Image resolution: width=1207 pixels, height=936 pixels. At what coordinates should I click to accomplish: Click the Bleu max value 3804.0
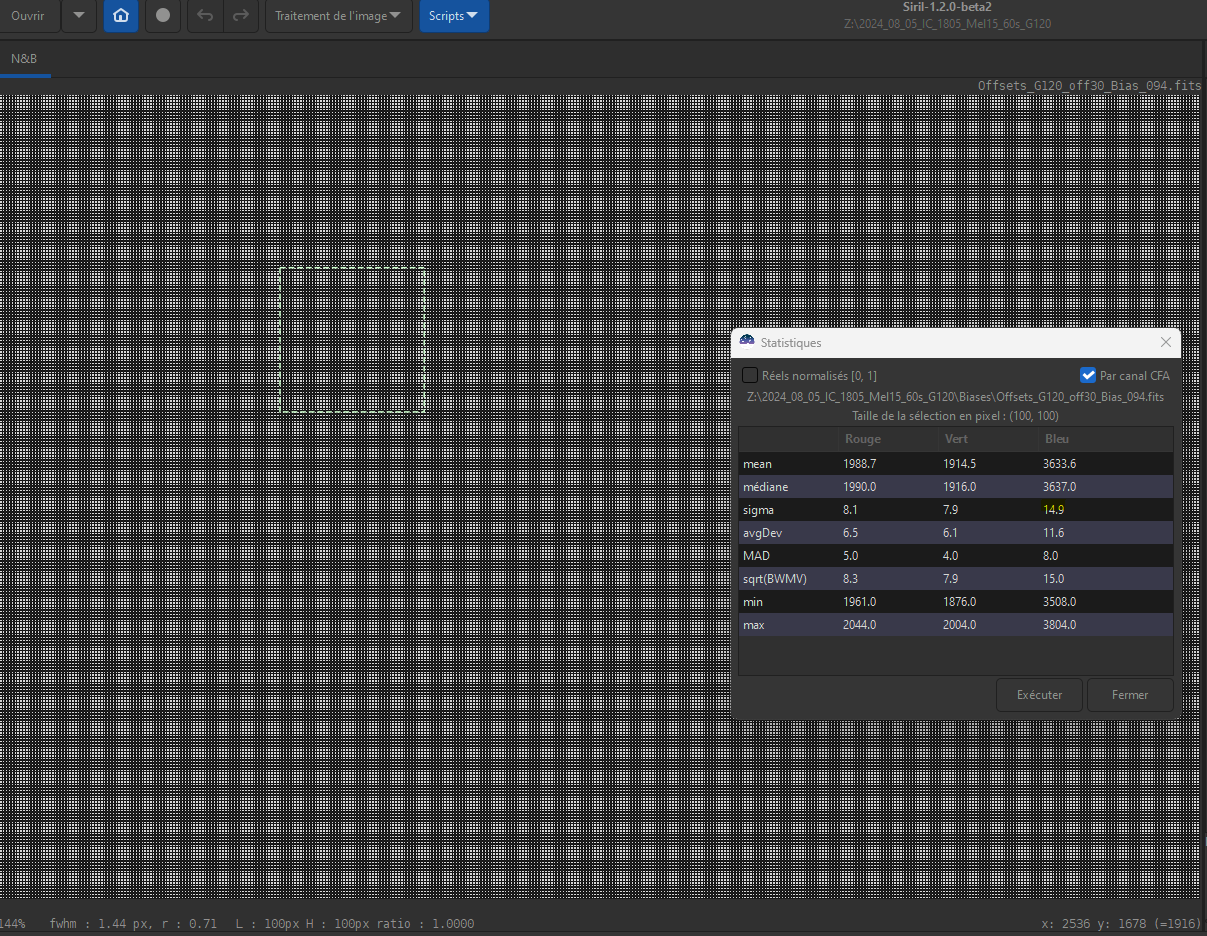[1059, 625]
